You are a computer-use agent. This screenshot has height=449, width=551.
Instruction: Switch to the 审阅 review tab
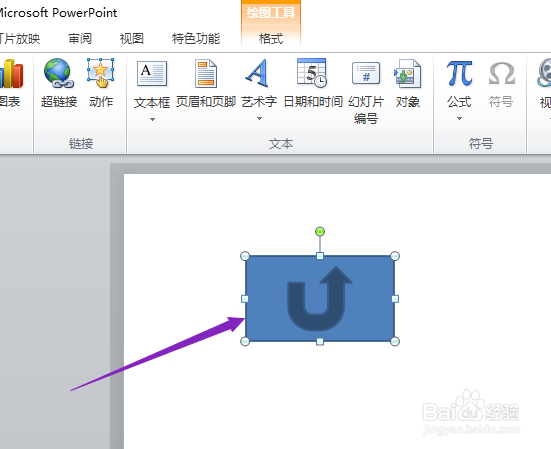click(x=80, y=38)
